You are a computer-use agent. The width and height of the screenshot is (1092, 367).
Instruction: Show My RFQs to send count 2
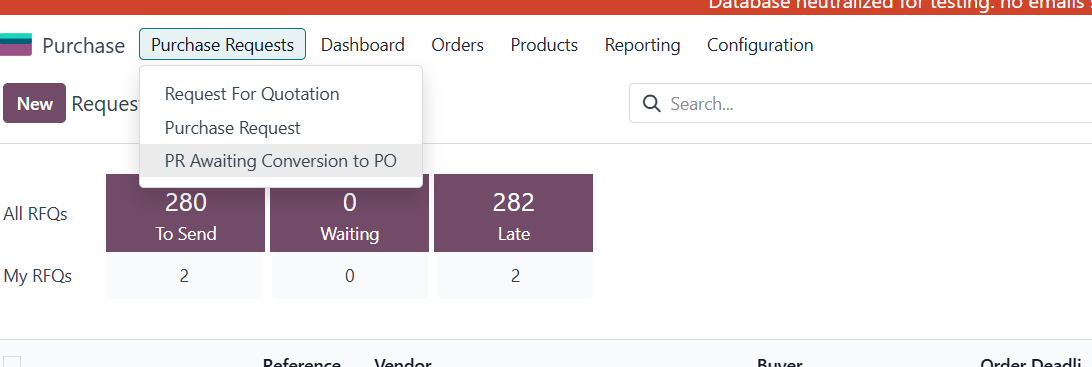pyautogui.click(x=185, y=276)
